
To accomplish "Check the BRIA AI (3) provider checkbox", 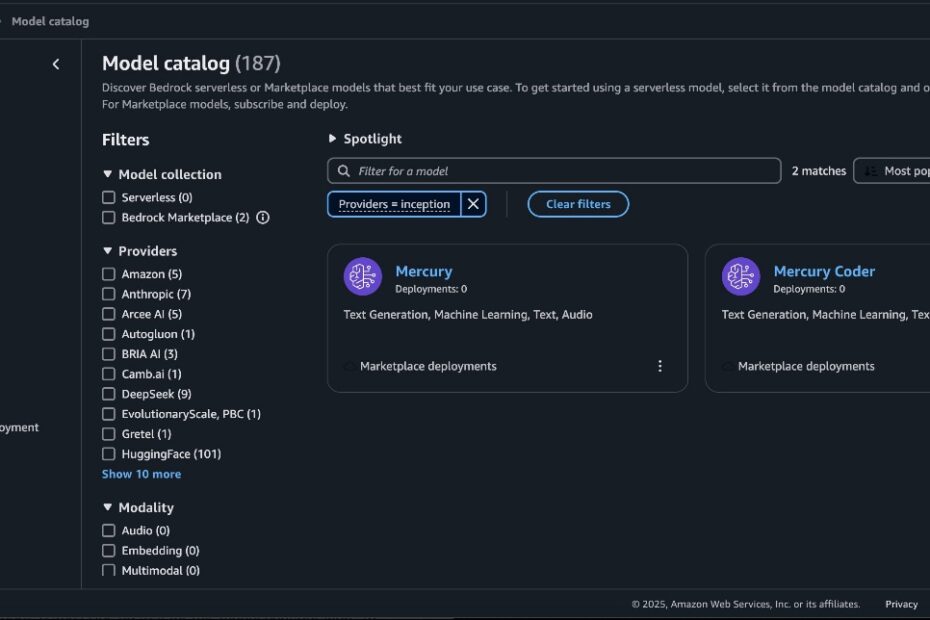I will coord(109,354).
